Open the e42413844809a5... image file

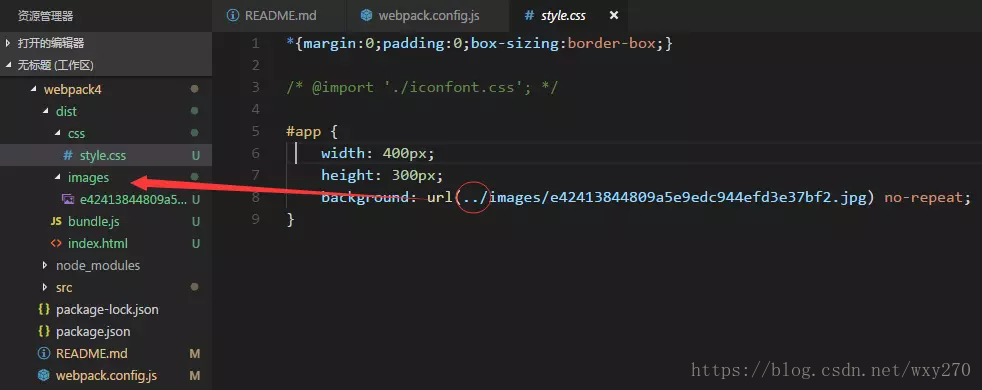click(133, 200)
